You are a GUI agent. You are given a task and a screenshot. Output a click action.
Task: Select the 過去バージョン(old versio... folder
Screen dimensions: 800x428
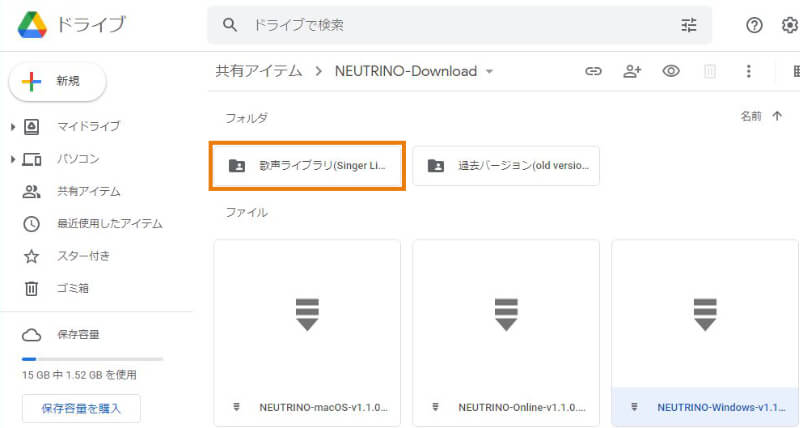pos(506,166)
